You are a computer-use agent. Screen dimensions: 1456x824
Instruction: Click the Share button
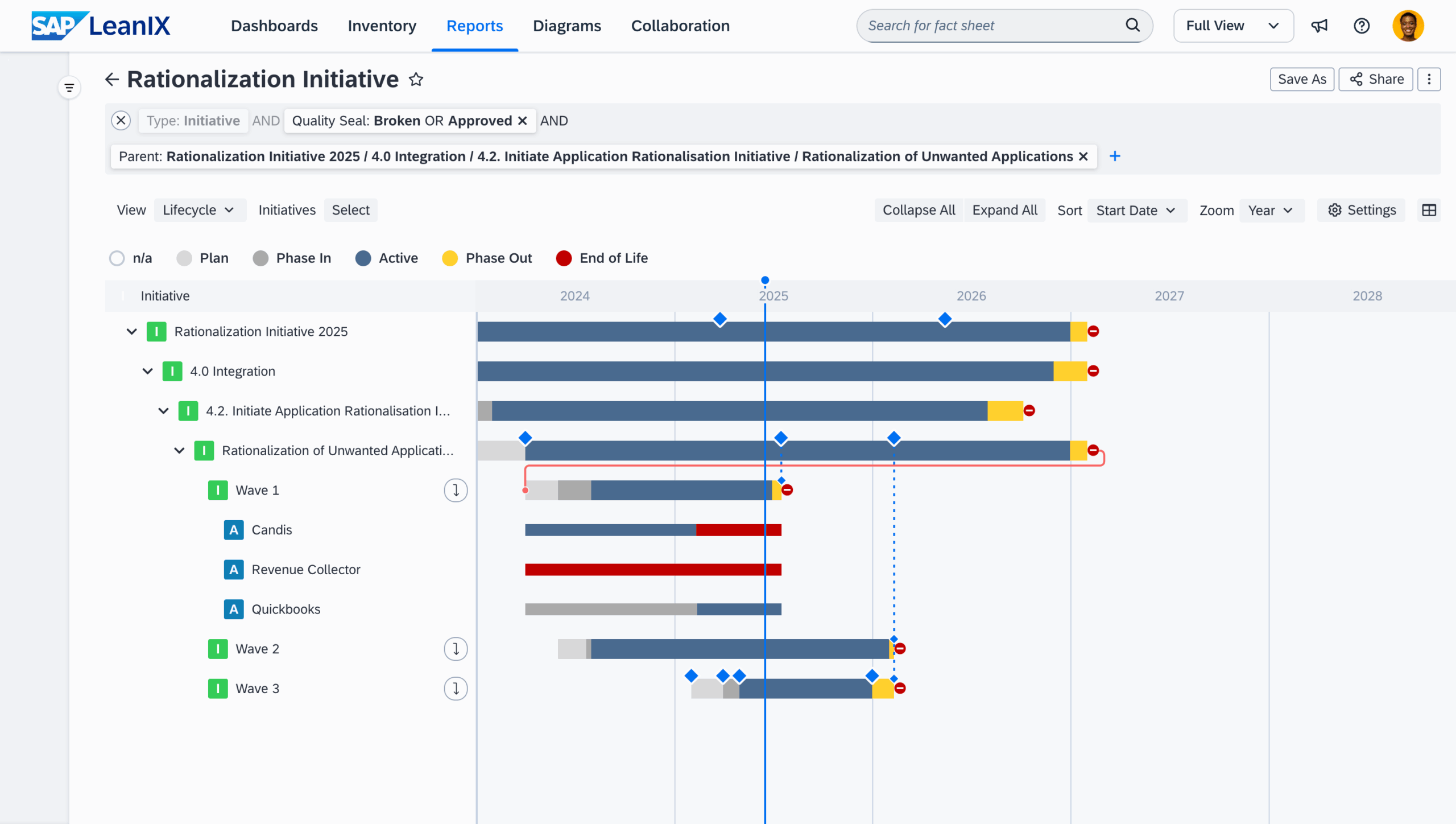pyautogui.click(x=1376, y=79)
